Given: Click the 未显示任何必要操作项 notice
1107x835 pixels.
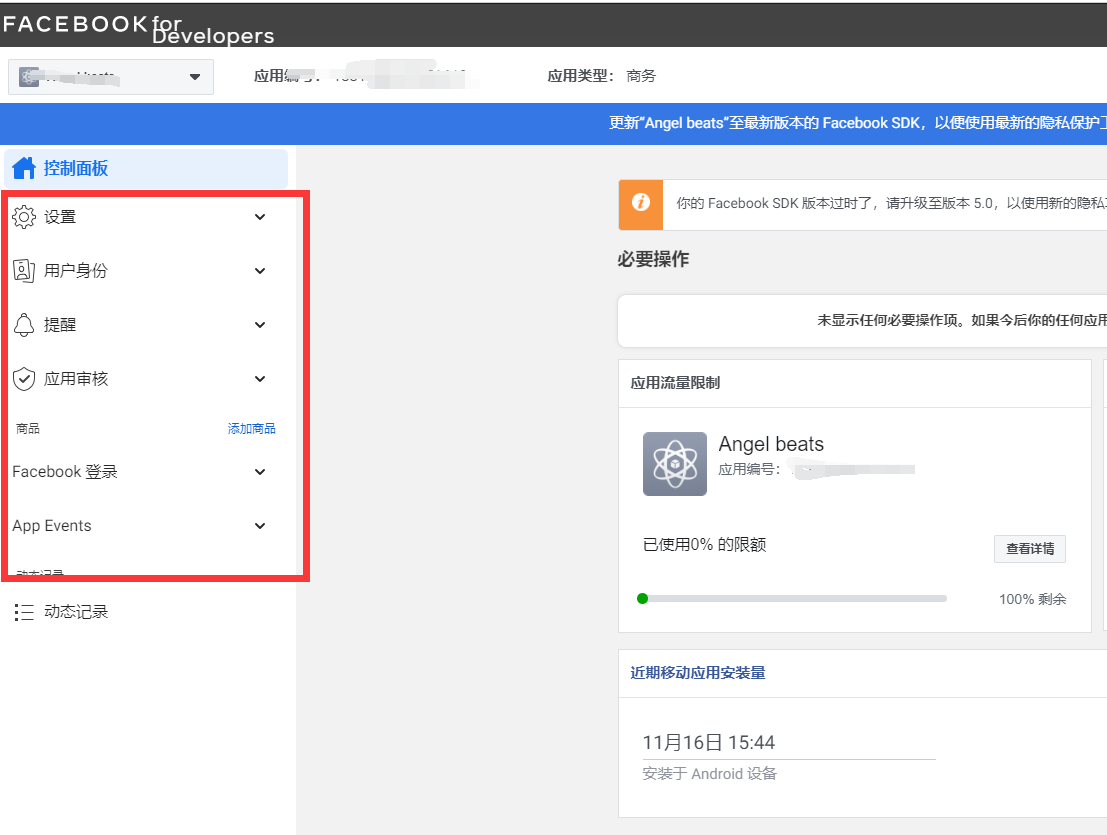Looking at the screenshot, I should click(962, 320).
